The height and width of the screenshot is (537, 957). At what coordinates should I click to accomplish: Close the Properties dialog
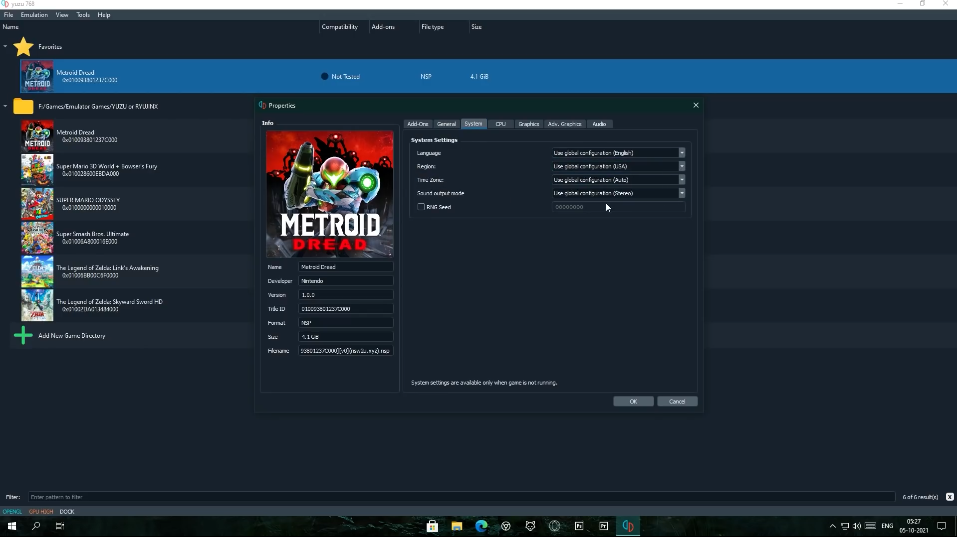click(696, 105)
